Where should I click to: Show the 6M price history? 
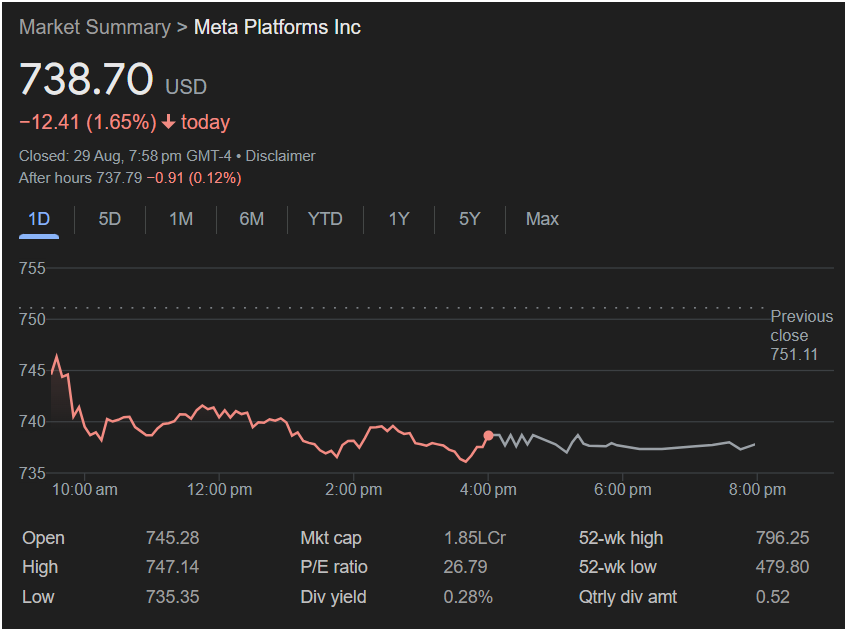pos(252,219)
